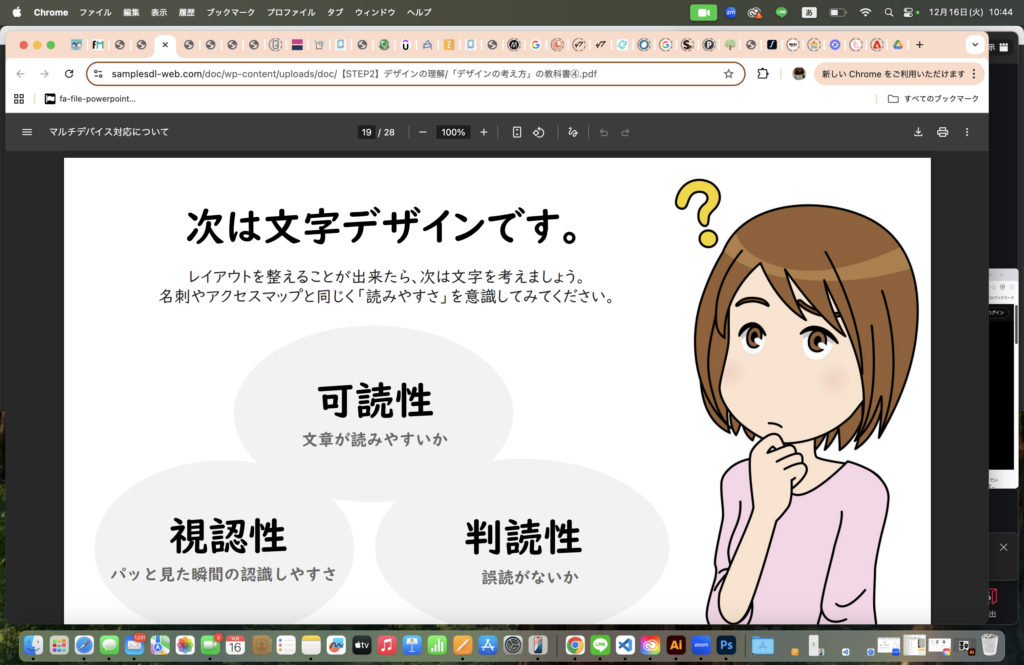This screenshot has width=1024, height=665.
Task: Click the PDF page number field
Action: [367, 132]
